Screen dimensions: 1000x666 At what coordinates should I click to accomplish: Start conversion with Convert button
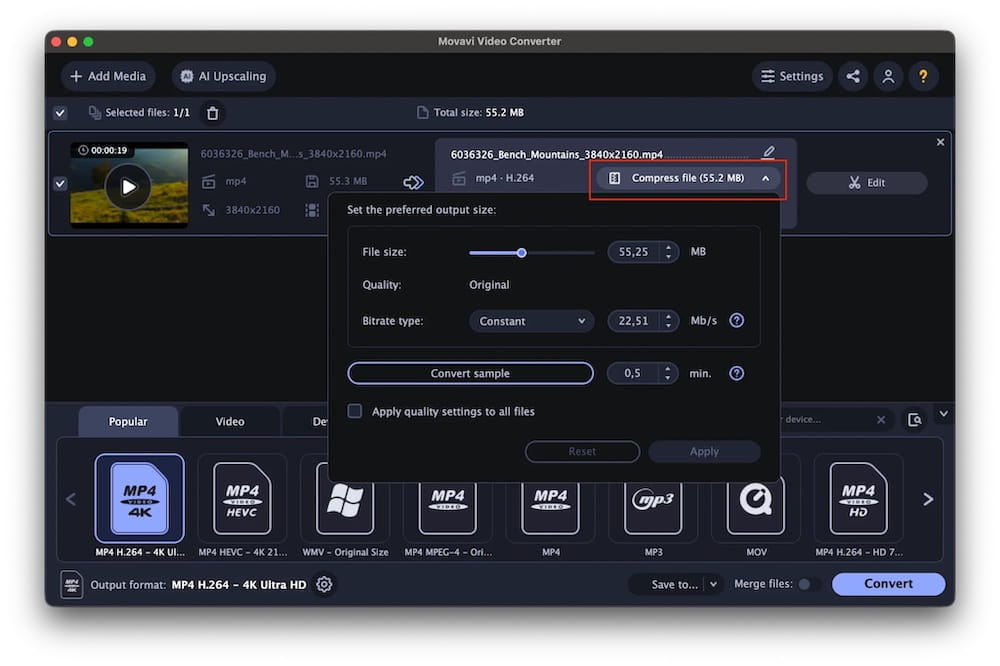(x=888, y=584)
